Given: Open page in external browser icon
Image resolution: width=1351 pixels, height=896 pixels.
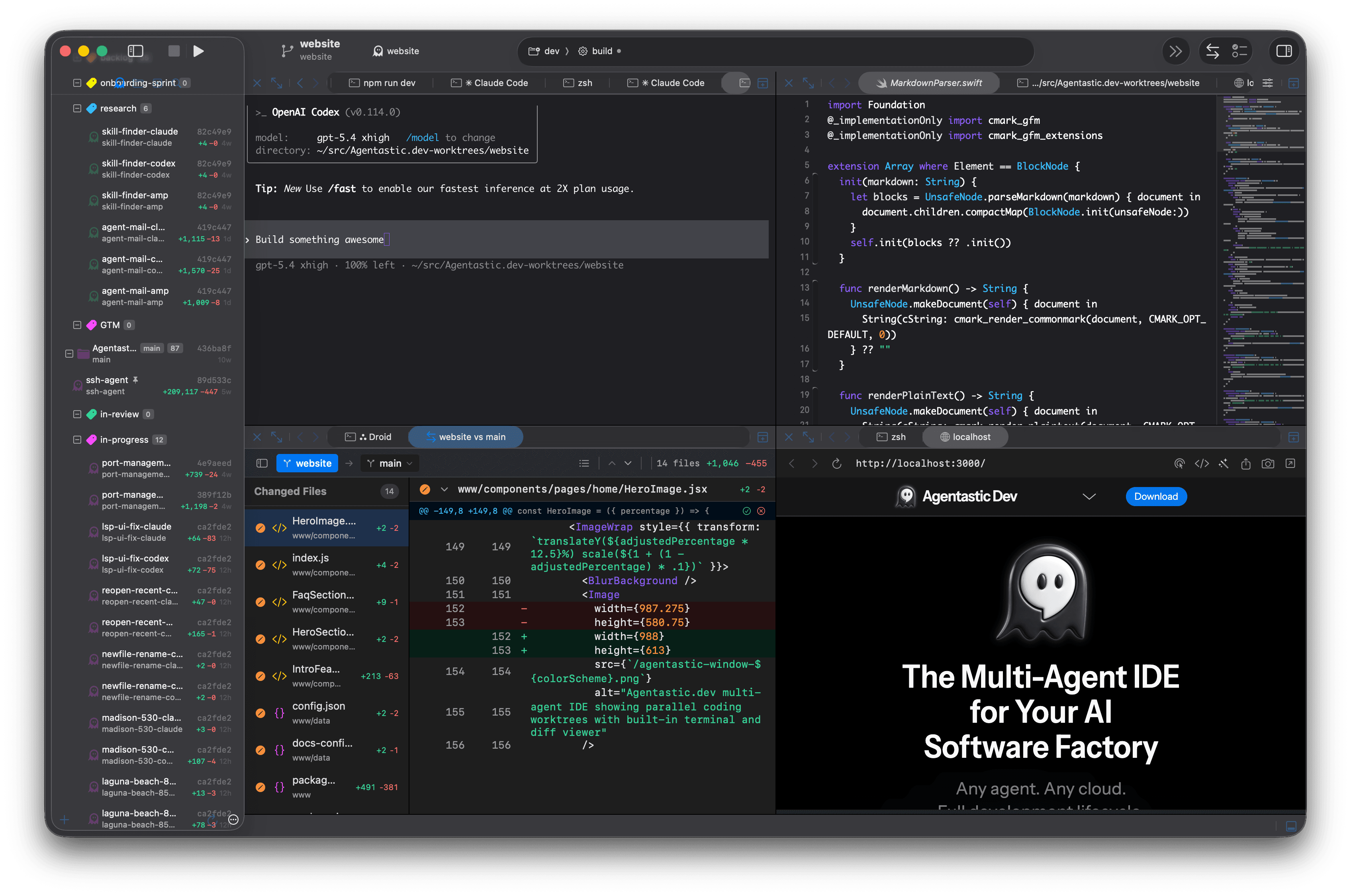Looking at the screenshot, I should 1290,464.
